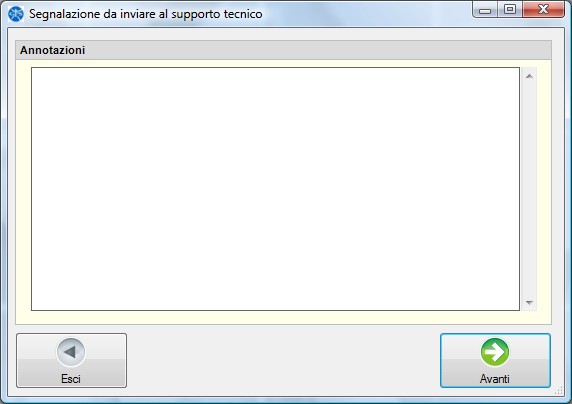Click the 'Avanti' text label
The width and height of the screenshot is (572, 404).
pos(495,379)
